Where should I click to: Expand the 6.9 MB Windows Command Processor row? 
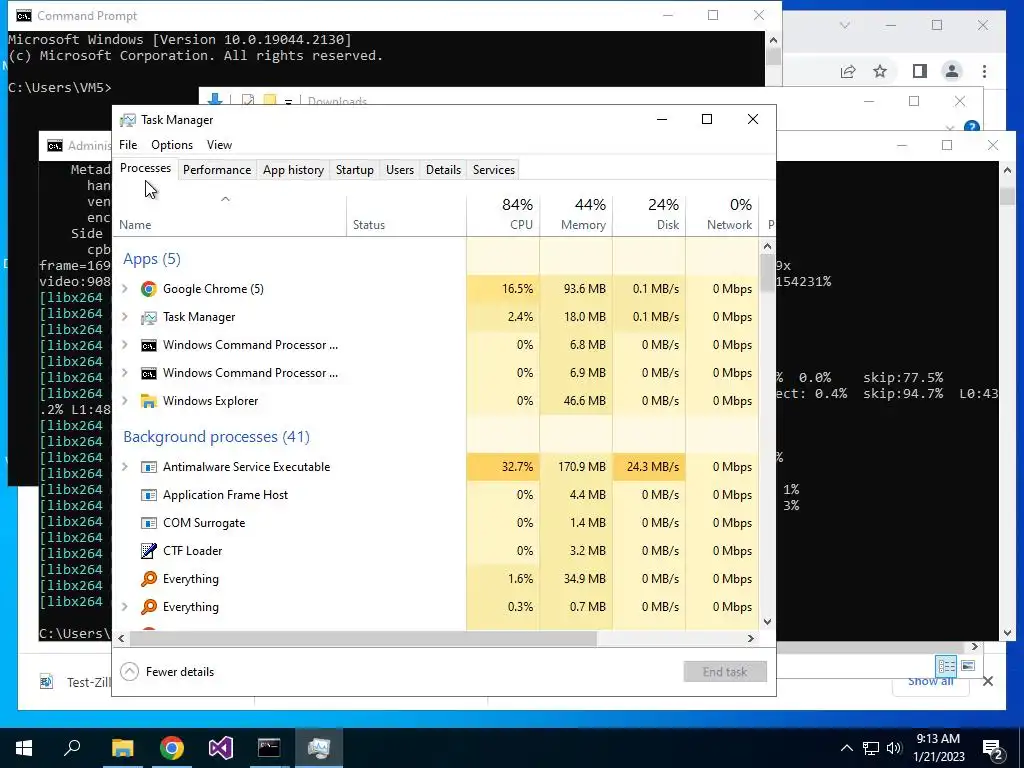(125, 373)
